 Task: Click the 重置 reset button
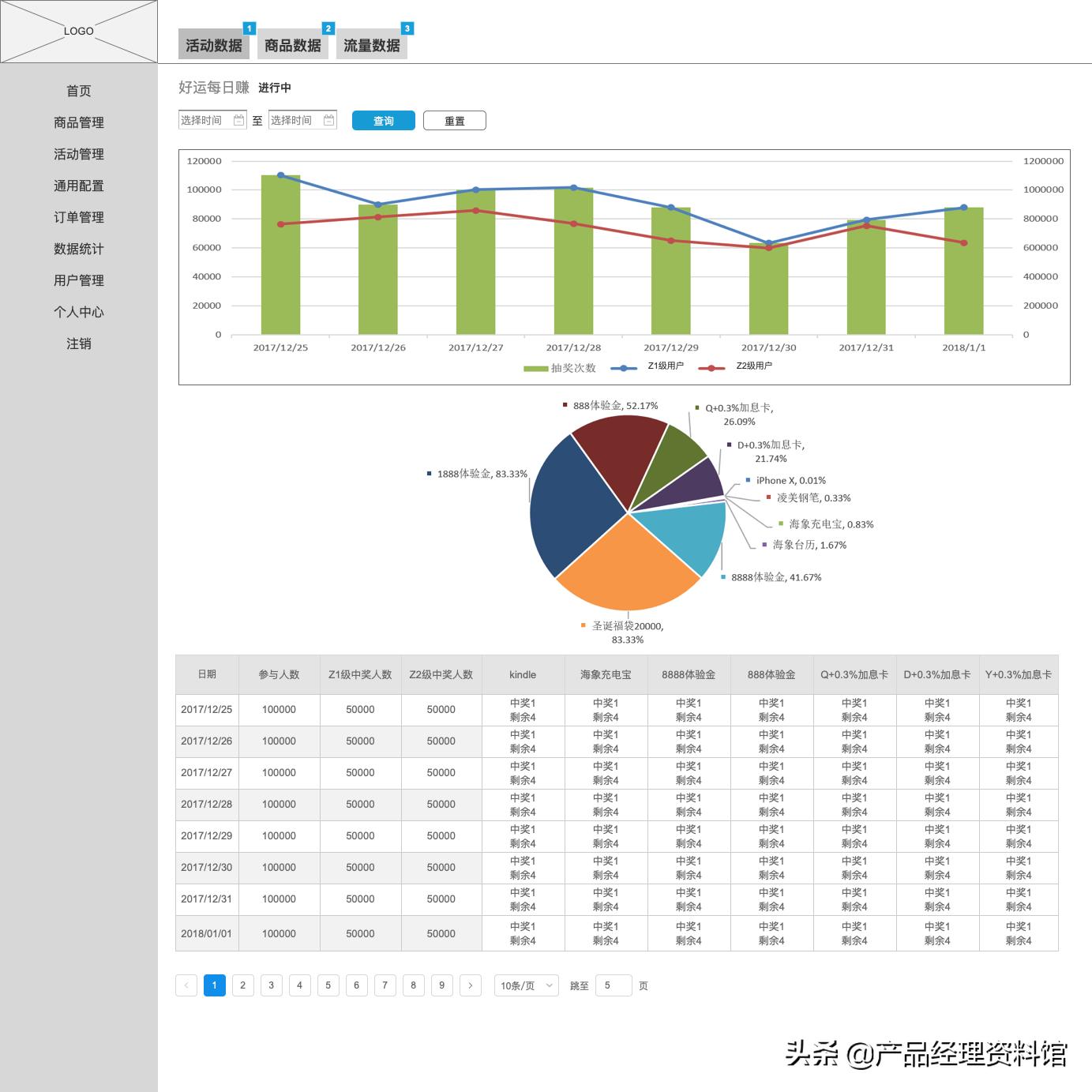click(455, 120)
